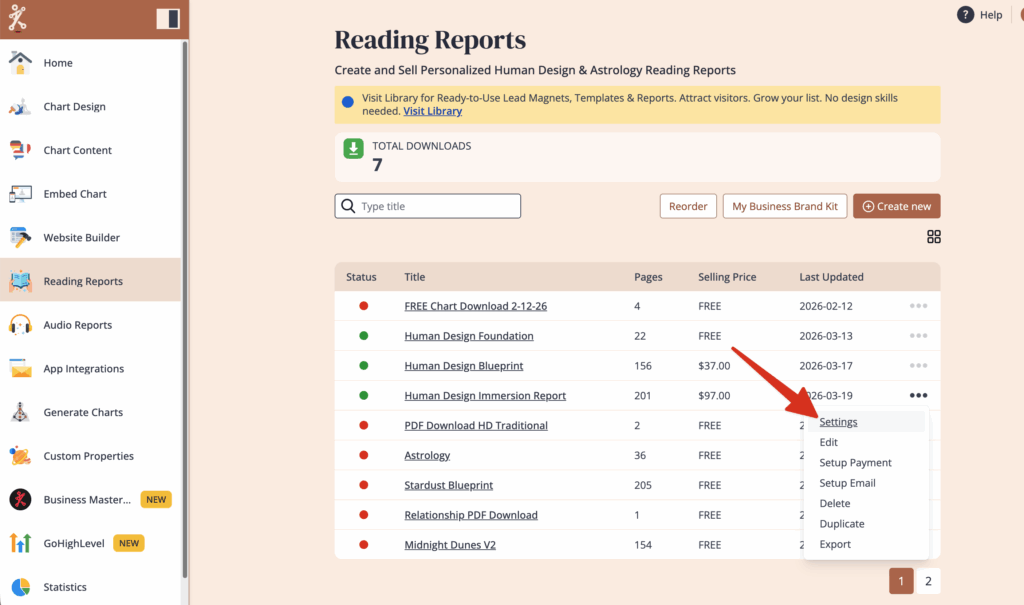Open Chart Design from sidebar icon
The width and height of the screenshot is (1024, 605).
pyautogui.click(x=20, y=107)
